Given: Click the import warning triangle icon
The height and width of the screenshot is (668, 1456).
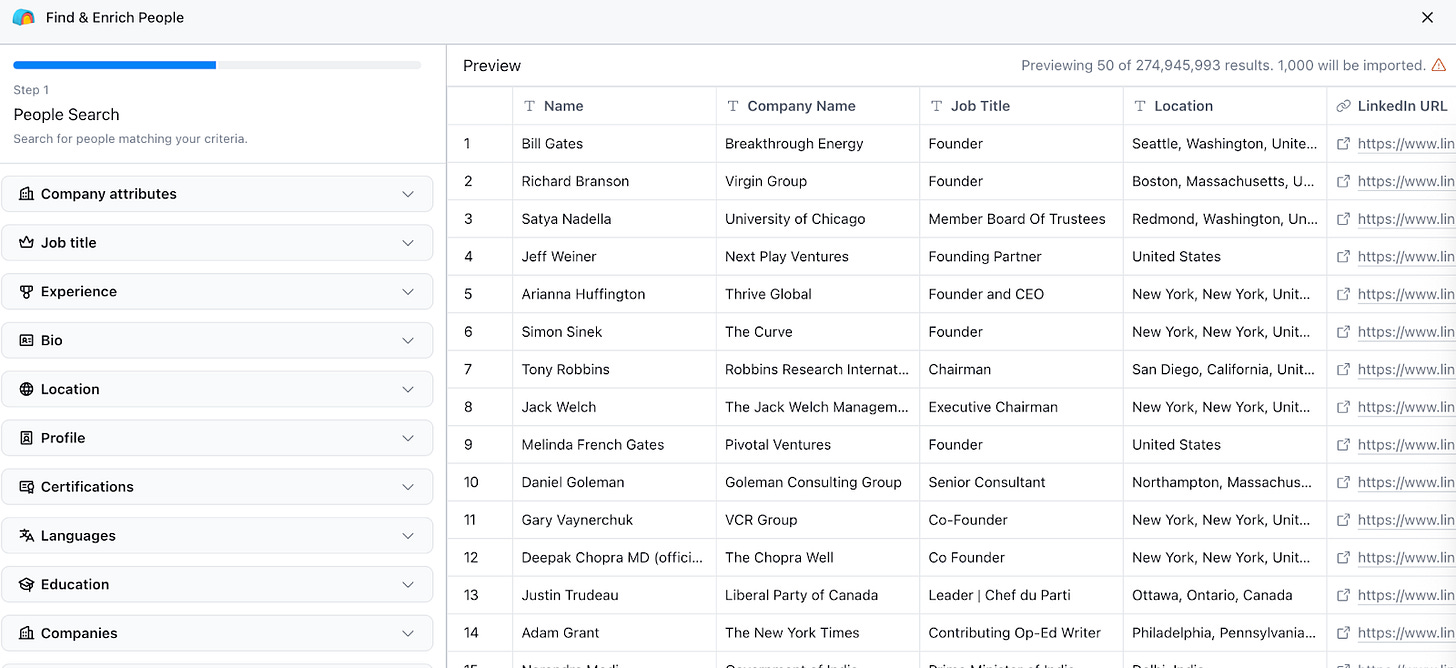Looking at the screenshot, I should tap(1438, 65).
